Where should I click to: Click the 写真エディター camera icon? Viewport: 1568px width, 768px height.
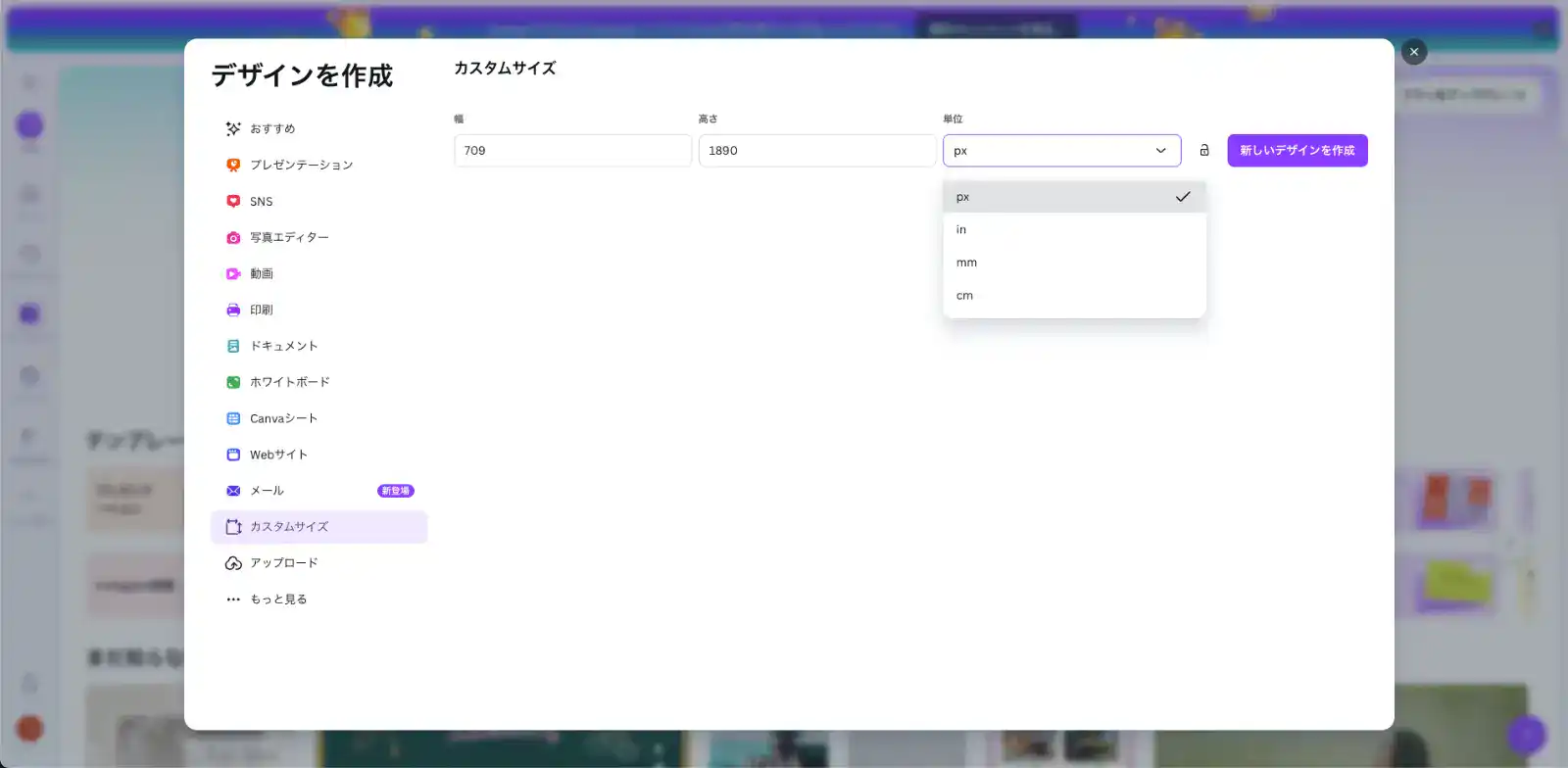(233, 238)
